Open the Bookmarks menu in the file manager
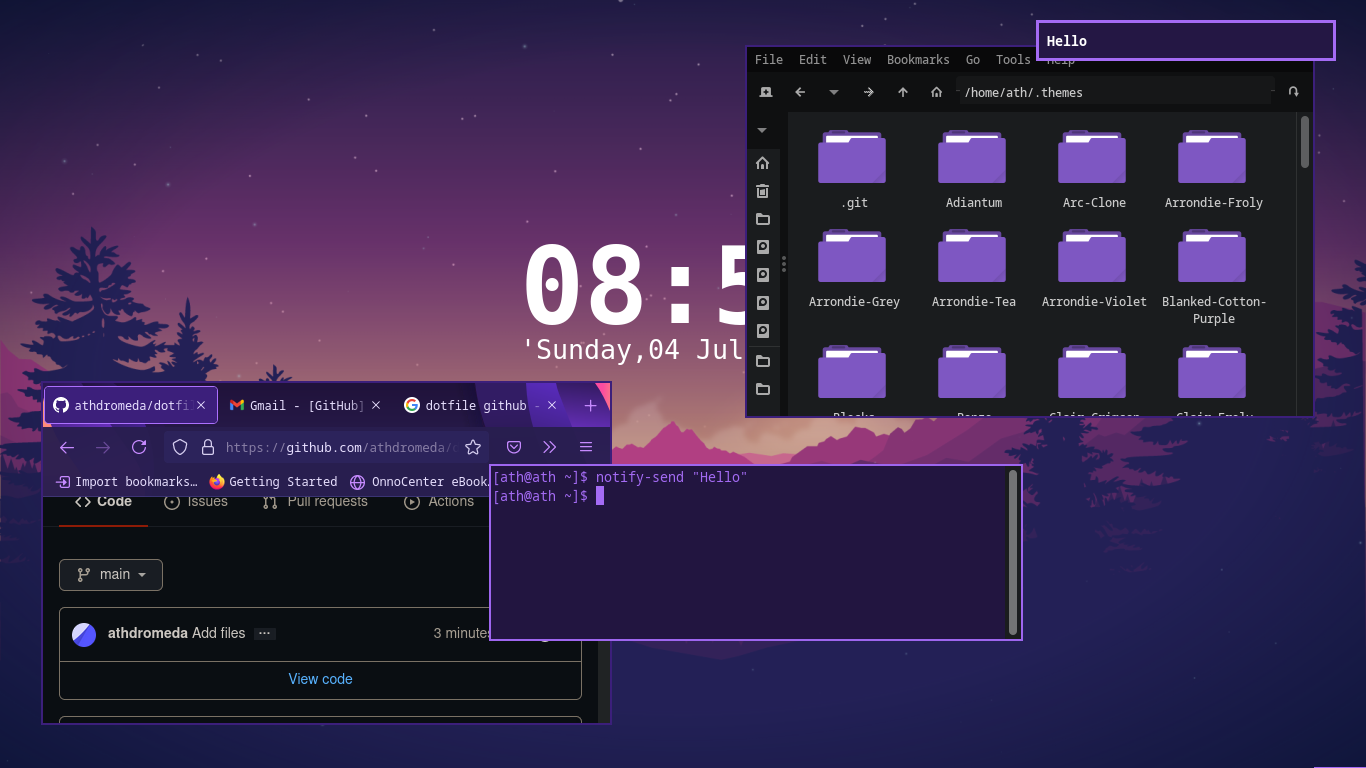Image resolution: width=1366 pixels, height=768 pixels. [918, 60]
